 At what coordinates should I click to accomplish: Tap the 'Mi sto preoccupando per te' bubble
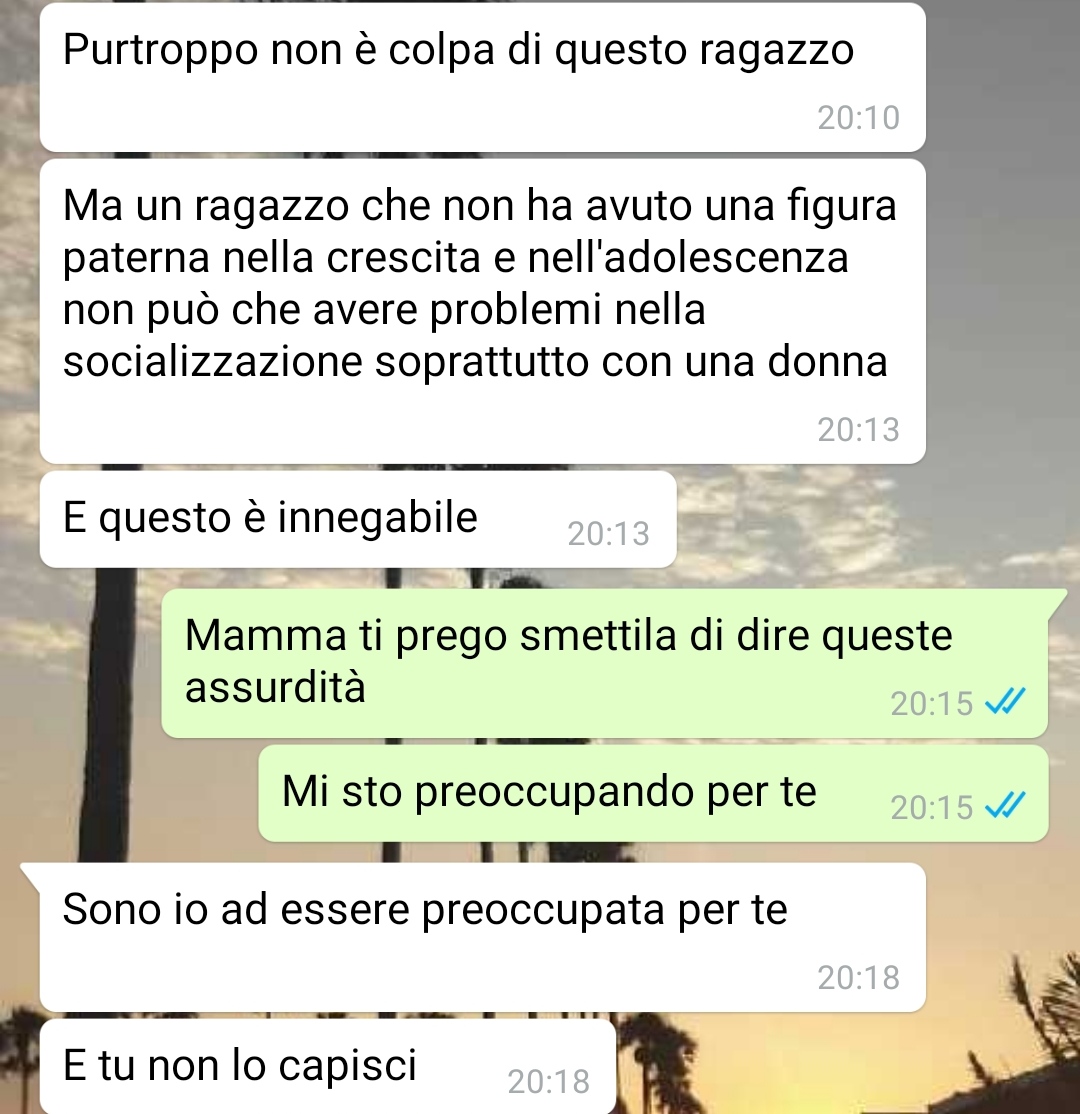click(x=653, y=794)
